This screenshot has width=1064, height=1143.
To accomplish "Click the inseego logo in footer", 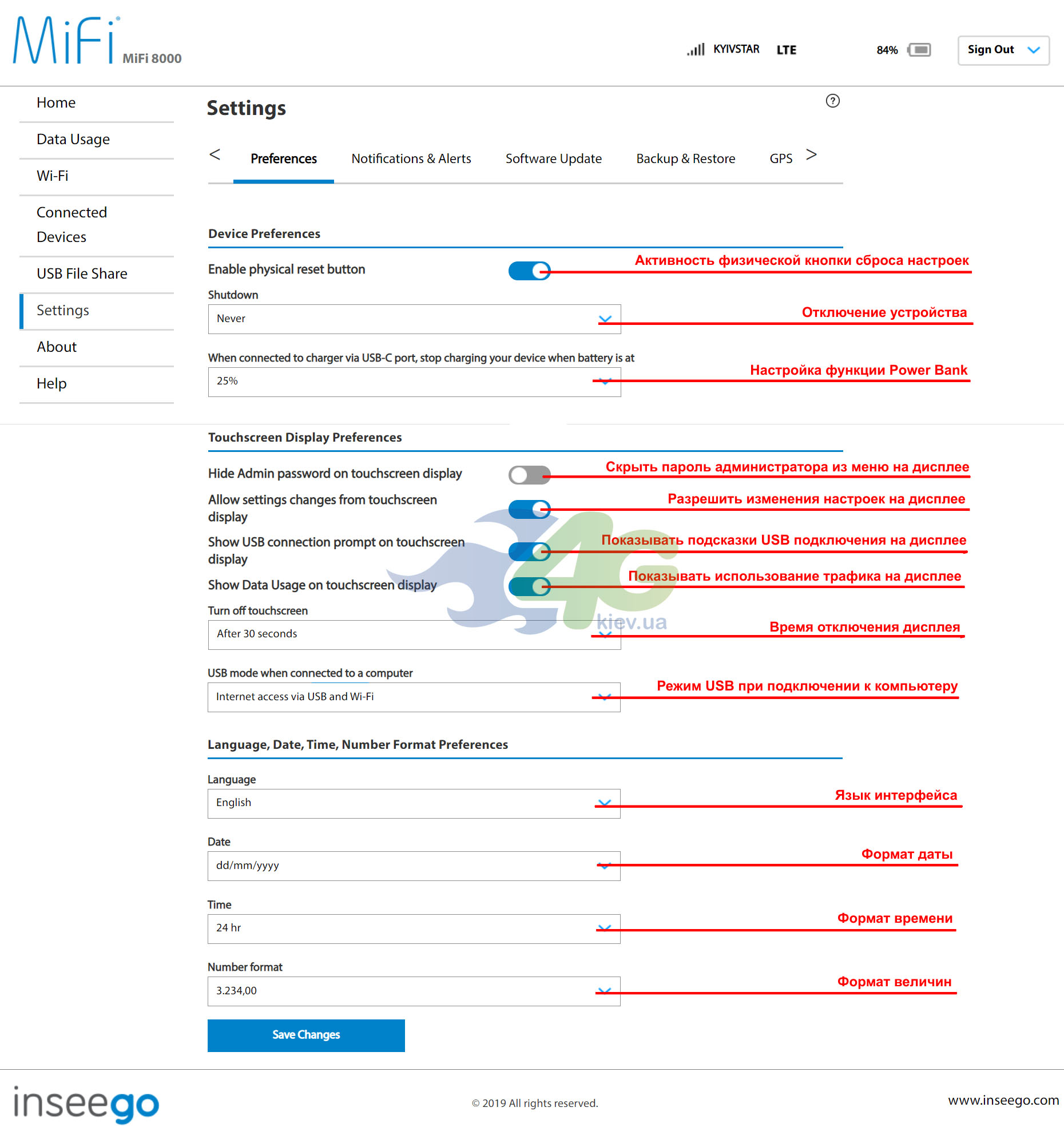I will [x=86, y=1104].
